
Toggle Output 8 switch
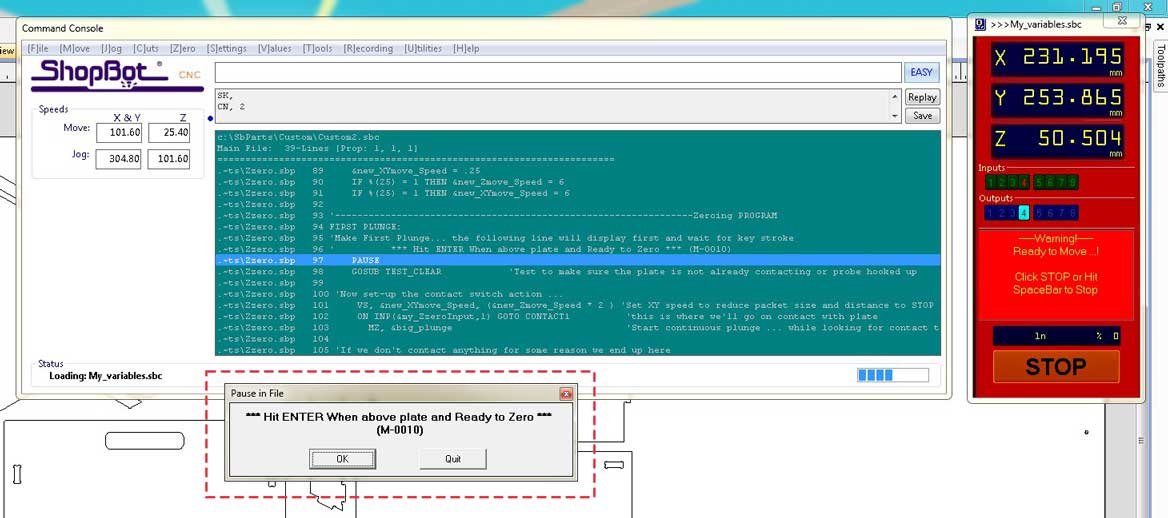[x=1073, y=212]
